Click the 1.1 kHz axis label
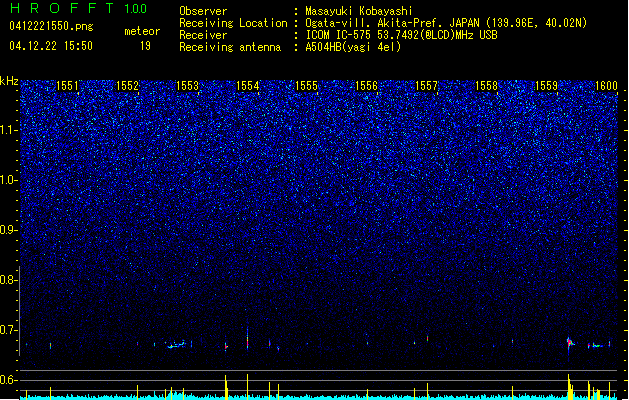 [x=9, y=130]
